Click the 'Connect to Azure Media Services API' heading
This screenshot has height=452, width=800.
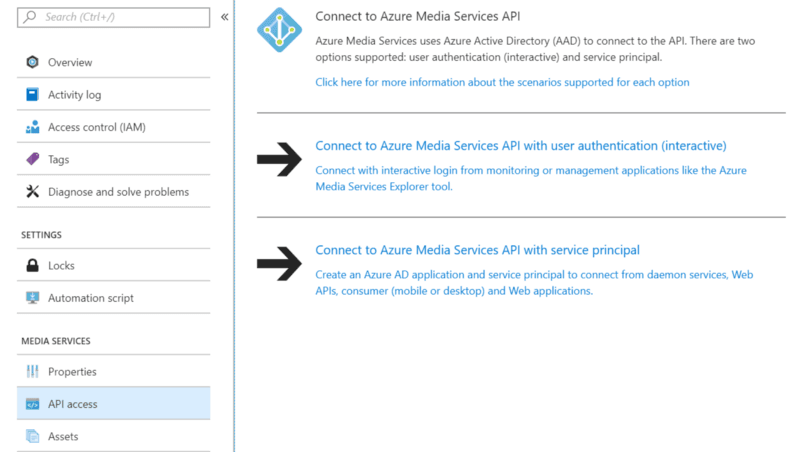[x=417, y=16]
